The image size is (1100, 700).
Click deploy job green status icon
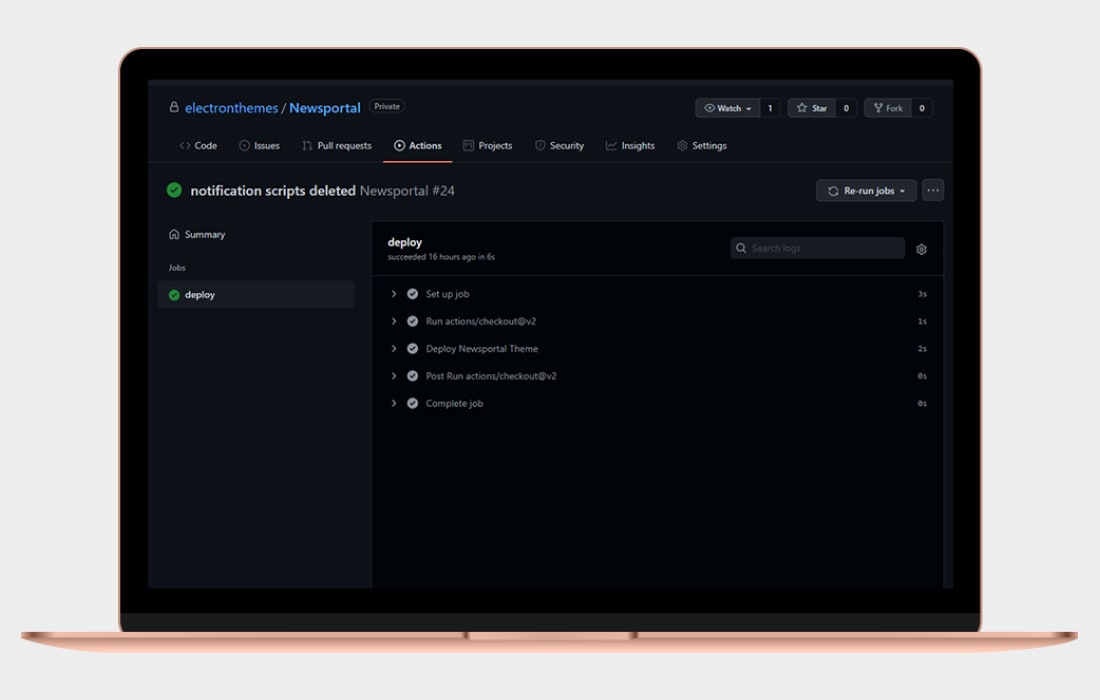click(x=174, y=295)
